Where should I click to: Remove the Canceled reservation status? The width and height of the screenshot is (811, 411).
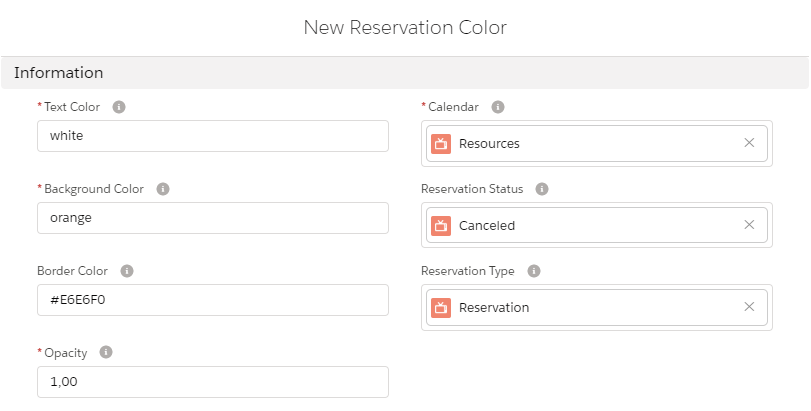click(x=749, y=225)
